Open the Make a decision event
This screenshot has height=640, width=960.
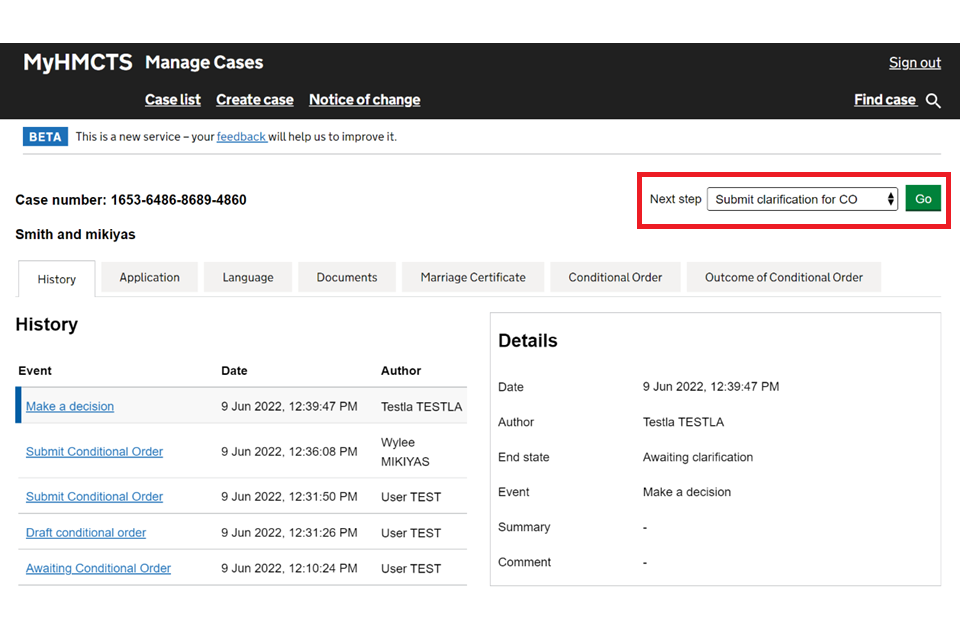click(x=70, y=406)
